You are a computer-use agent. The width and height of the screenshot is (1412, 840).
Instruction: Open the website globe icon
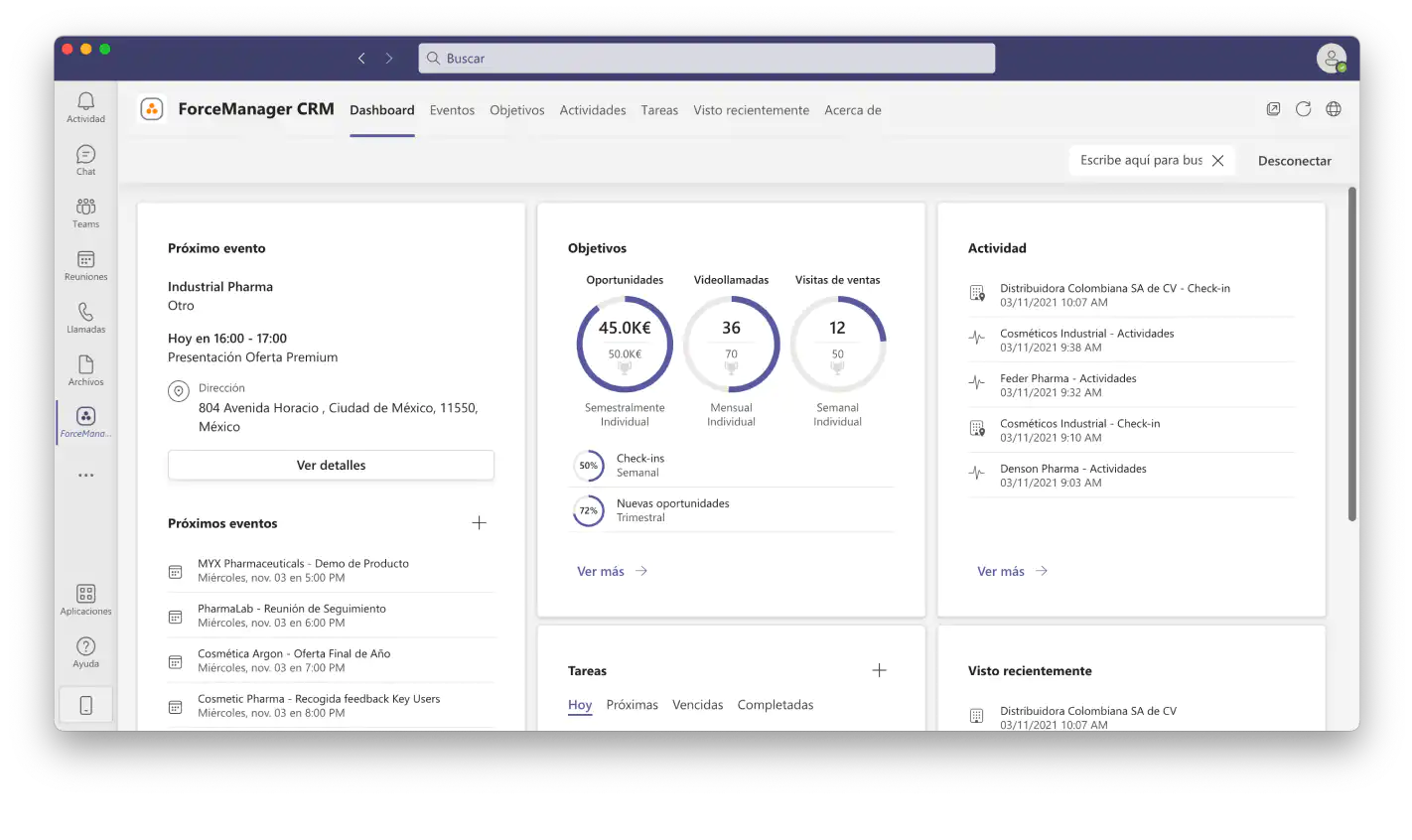click(1334, 109)
